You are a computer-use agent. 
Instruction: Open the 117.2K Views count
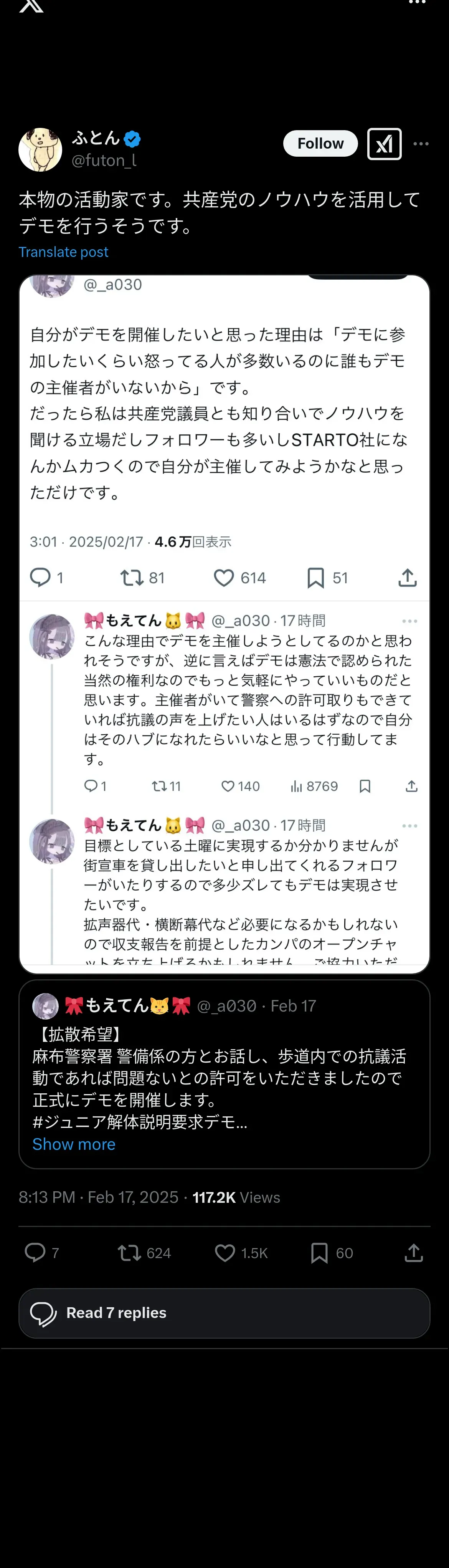236,1197
